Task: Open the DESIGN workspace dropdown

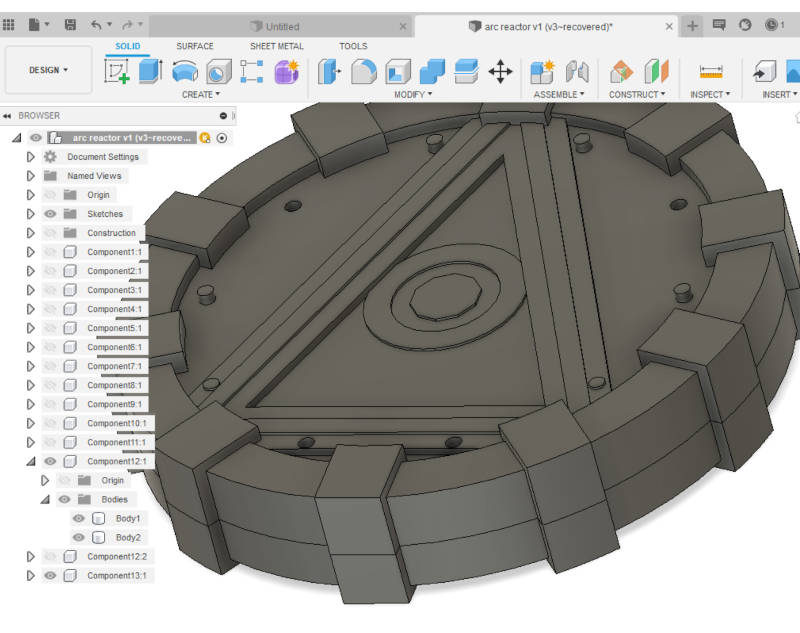Action: [48, 70]
